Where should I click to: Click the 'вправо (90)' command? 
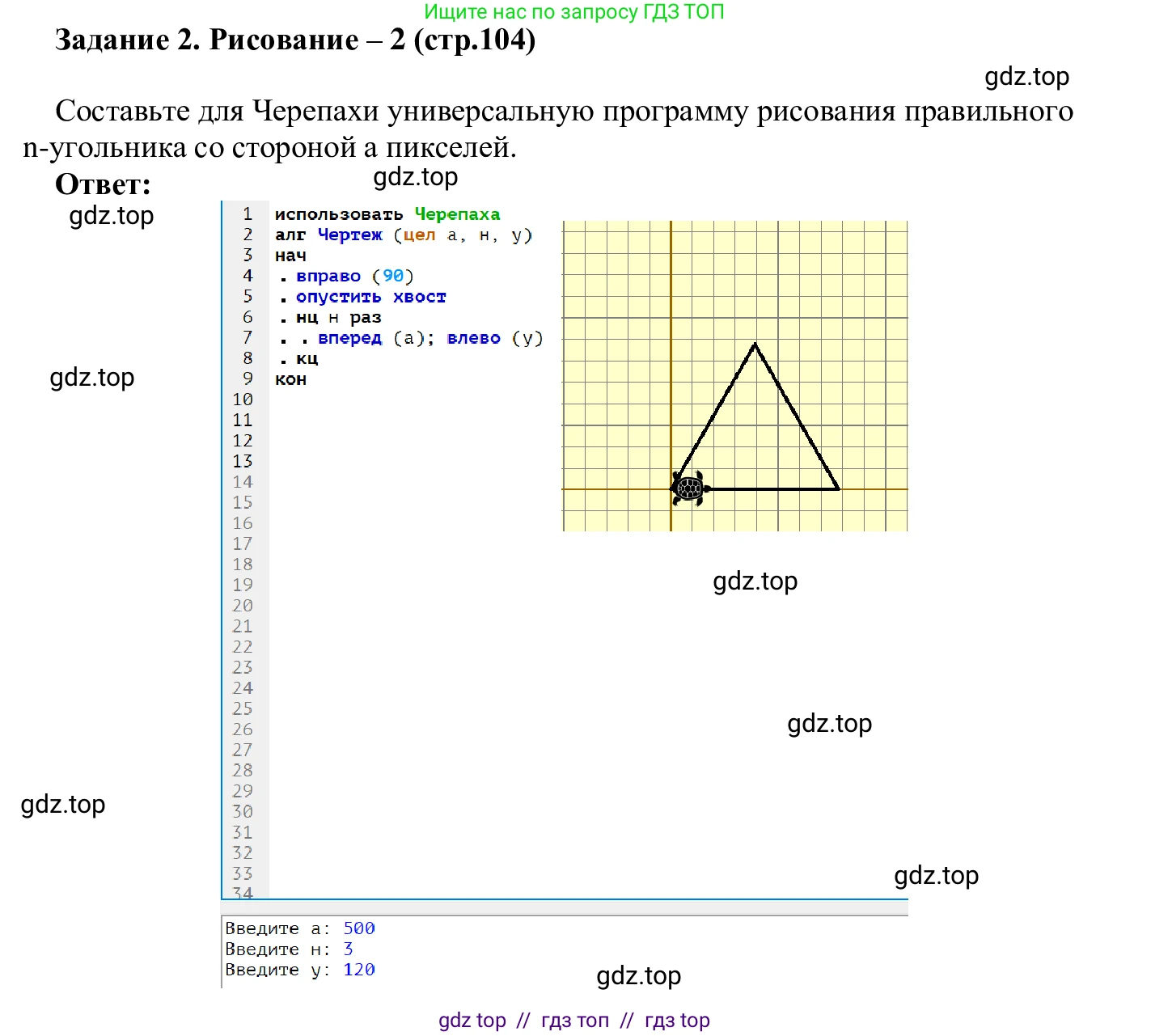click(x=354, y=276)
